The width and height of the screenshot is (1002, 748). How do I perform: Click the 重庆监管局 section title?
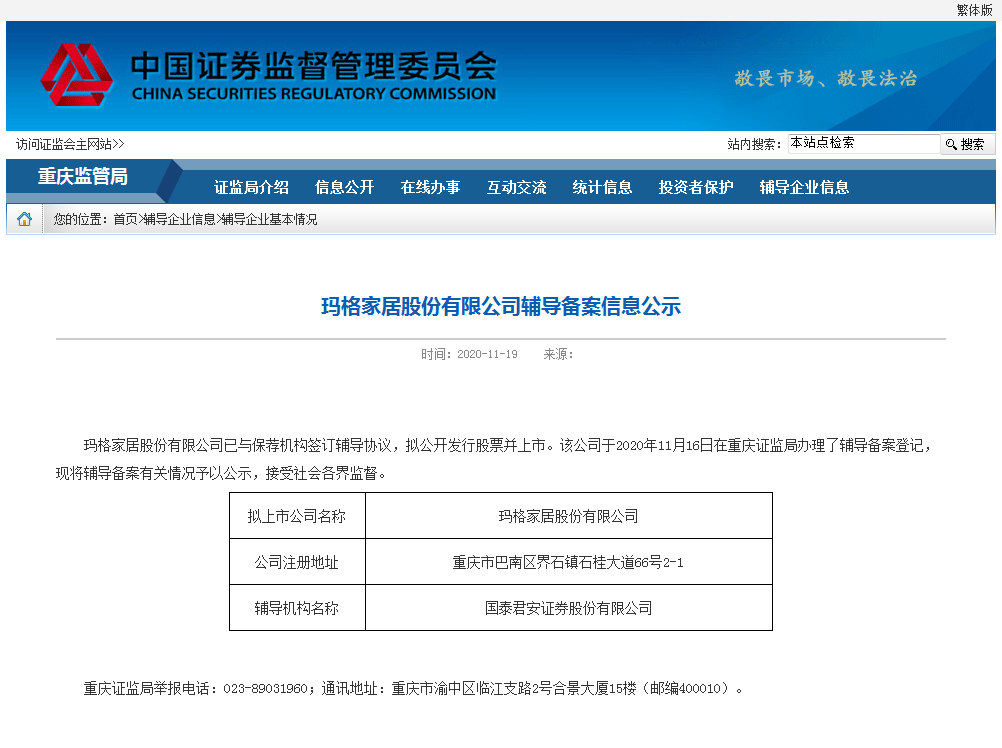click(82, 176)
